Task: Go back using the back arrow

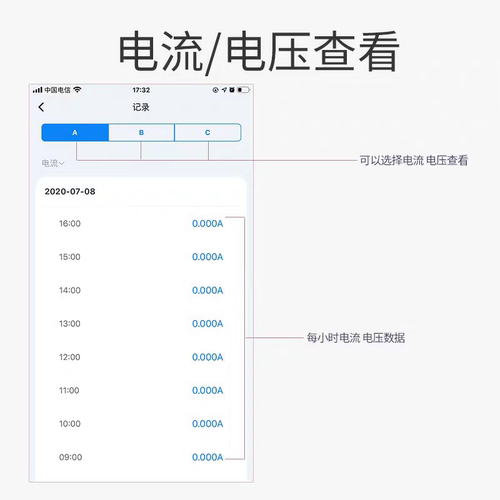Action: (41, 107)
